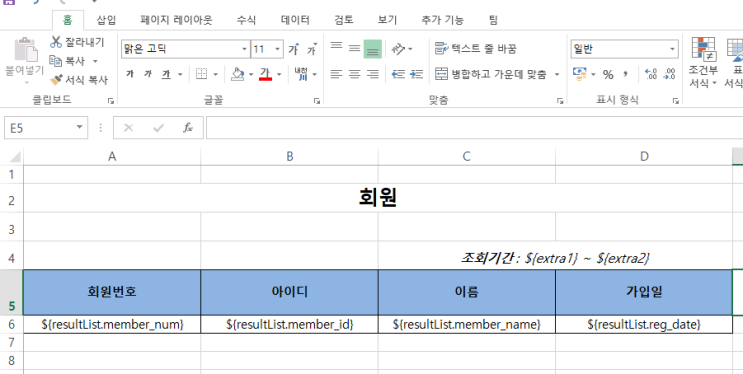Select column B header
This screenshot has height=374, width=743.
click(290, 156)
